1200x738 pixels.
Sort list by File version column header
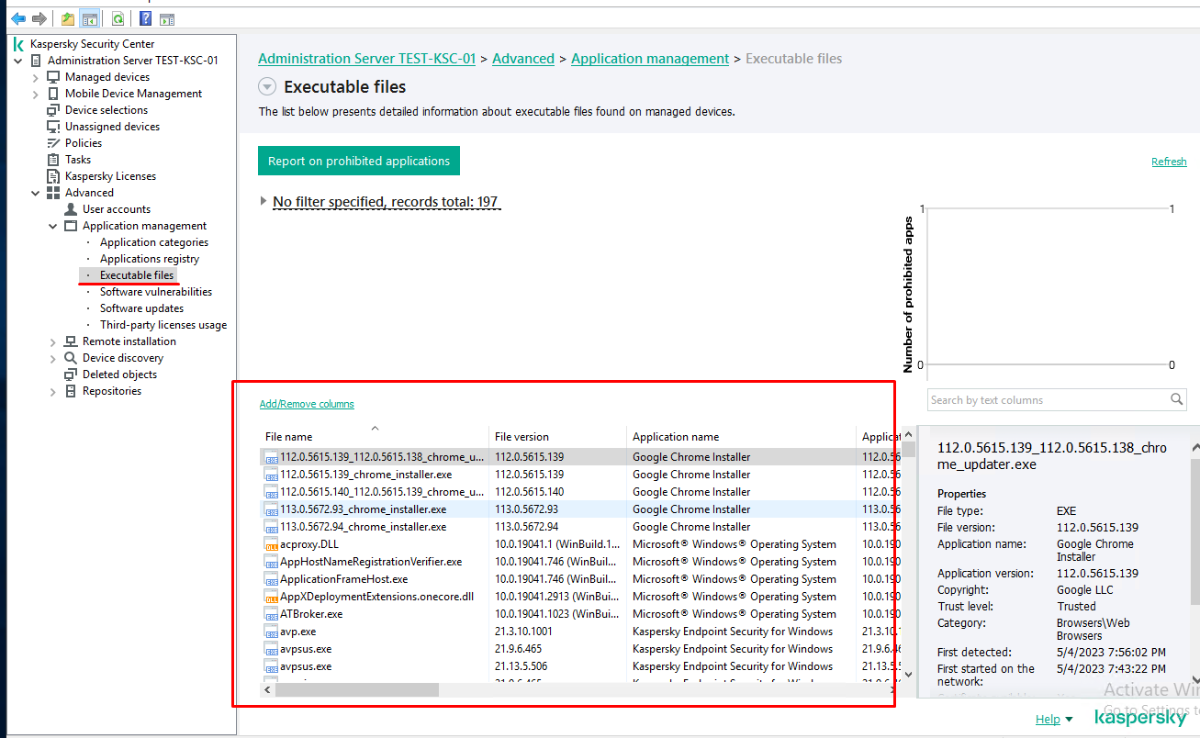tap(522, 437)
